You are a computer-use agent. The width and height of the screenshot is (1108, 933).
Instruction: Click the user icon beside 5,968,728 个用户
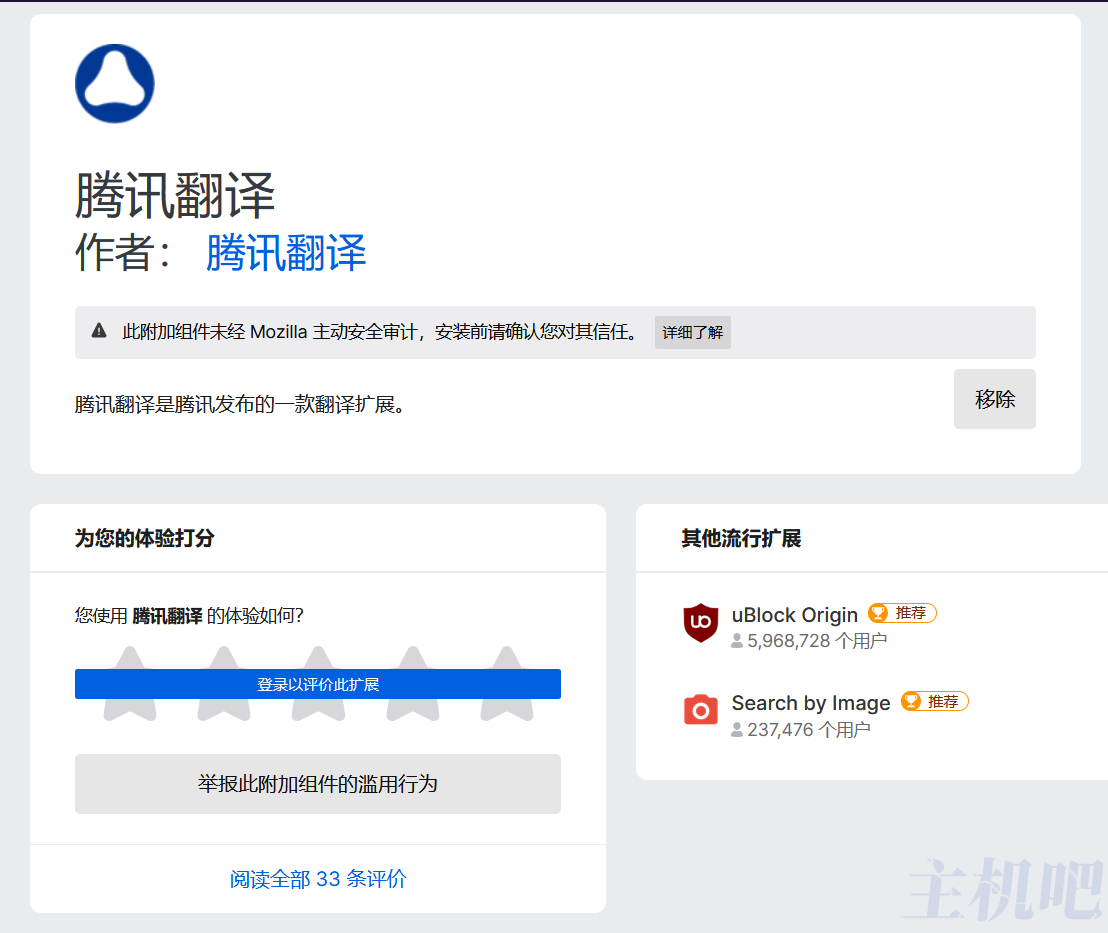[737, 641]
